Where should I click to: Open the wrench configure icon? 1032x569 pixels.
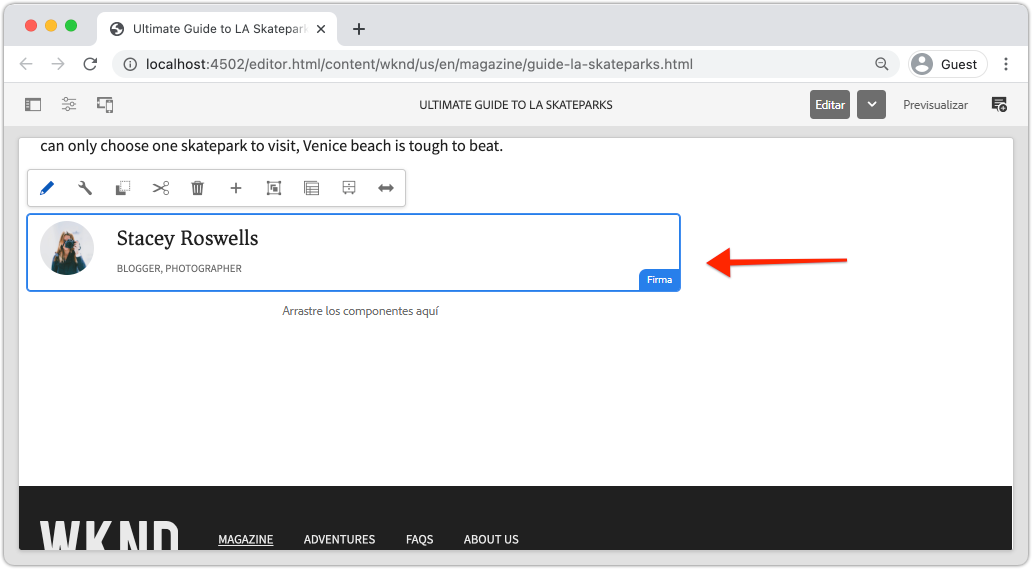[85, 188]
